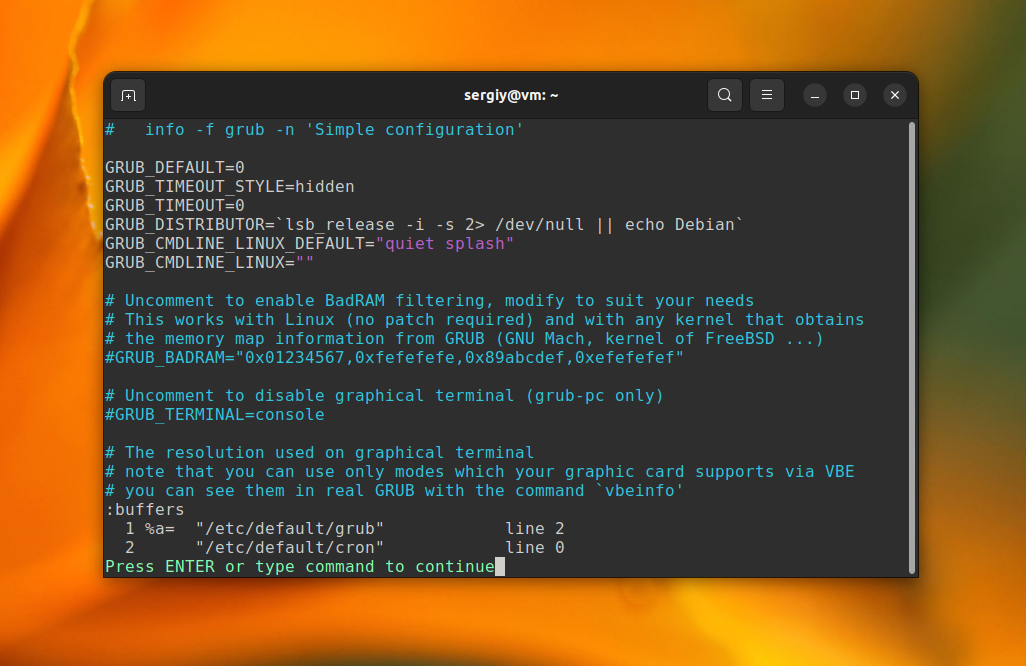The image size is (1026, 666).
Task: Click the :buffers command line
Action: pyautogui.click(x=145, y=510)
